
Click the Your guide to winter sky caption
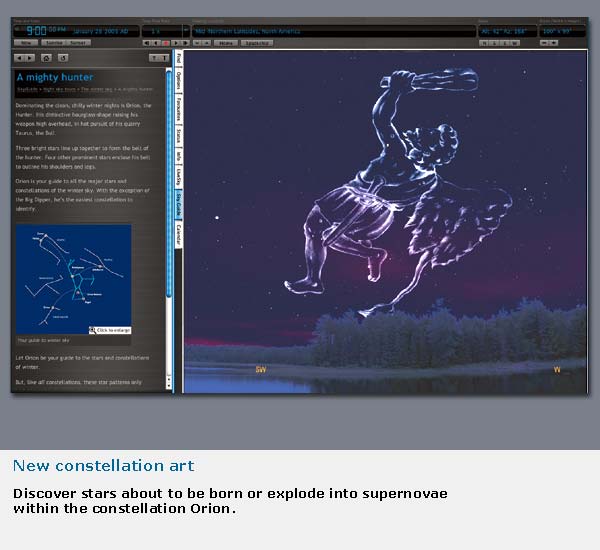point(43,340)
